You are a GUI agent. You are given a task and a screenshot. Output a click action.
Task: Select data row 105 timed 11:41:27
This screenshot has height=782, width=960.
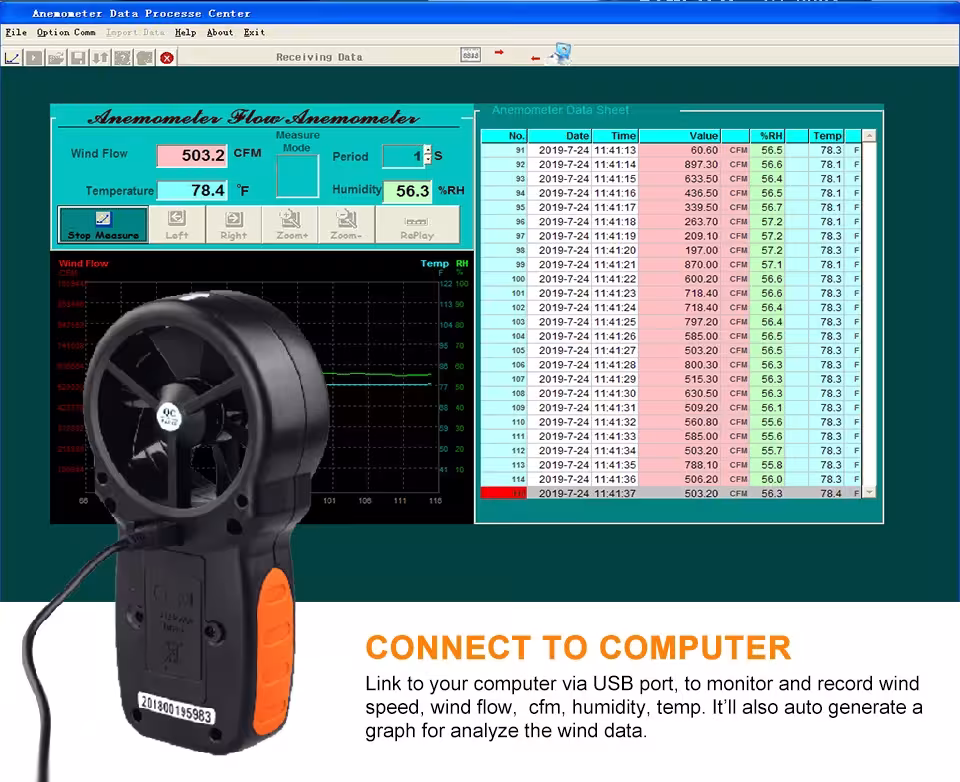pos(671,350)
